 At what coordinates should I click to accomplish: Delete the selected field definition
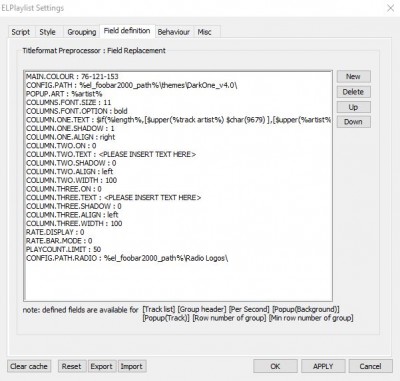point(353,92)
